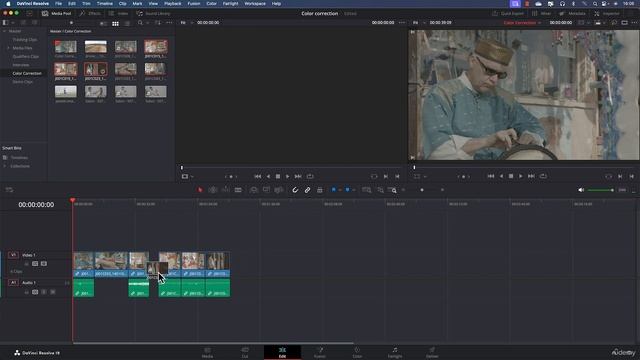This screenshot has height=360, width=640.
Task: Play the timeline viewer forward
Action: coord(520,176)
